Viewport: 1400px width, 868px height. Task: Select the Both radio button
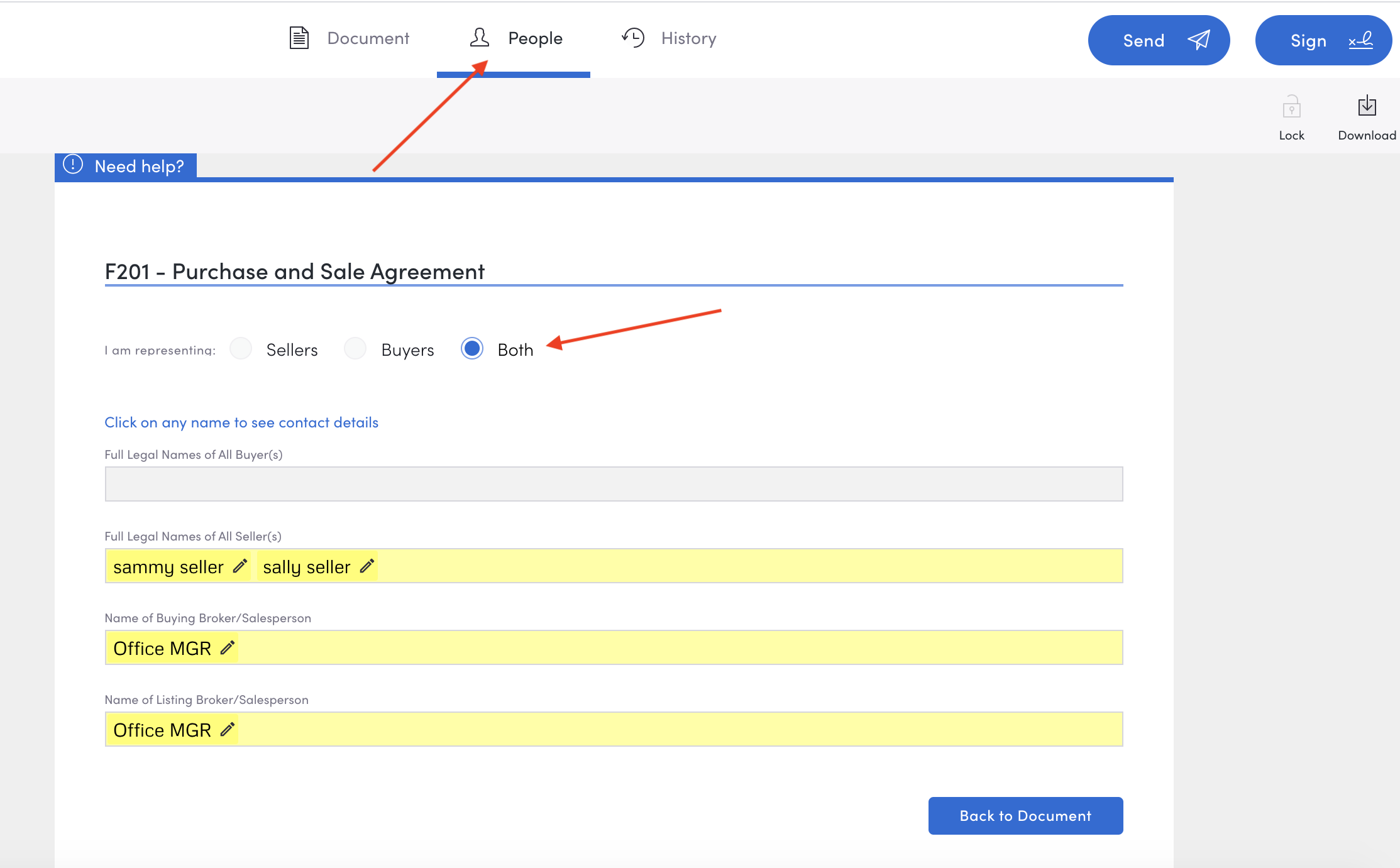click(x=471, y=348)
